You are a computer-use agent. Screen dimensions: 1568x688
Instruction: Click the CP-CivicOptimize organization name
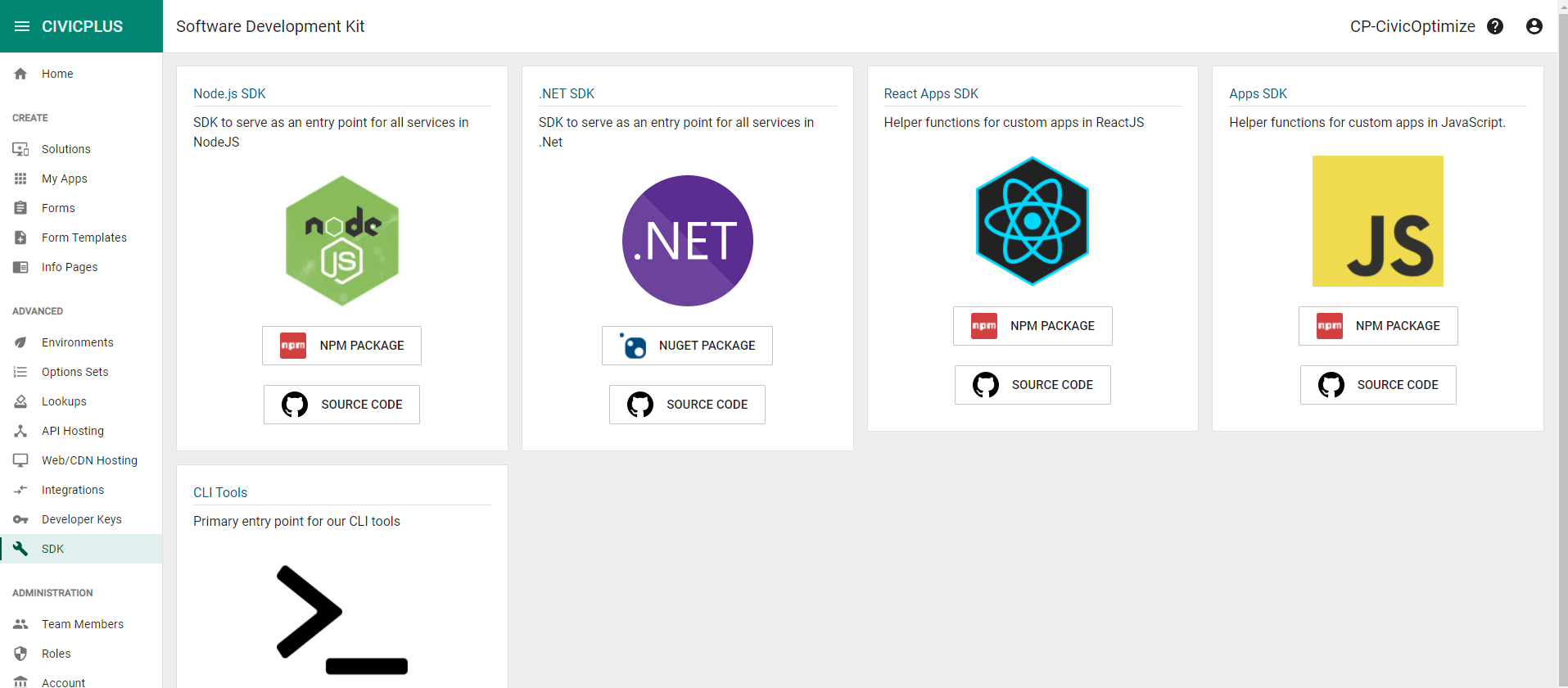(x=1412, y=26)
